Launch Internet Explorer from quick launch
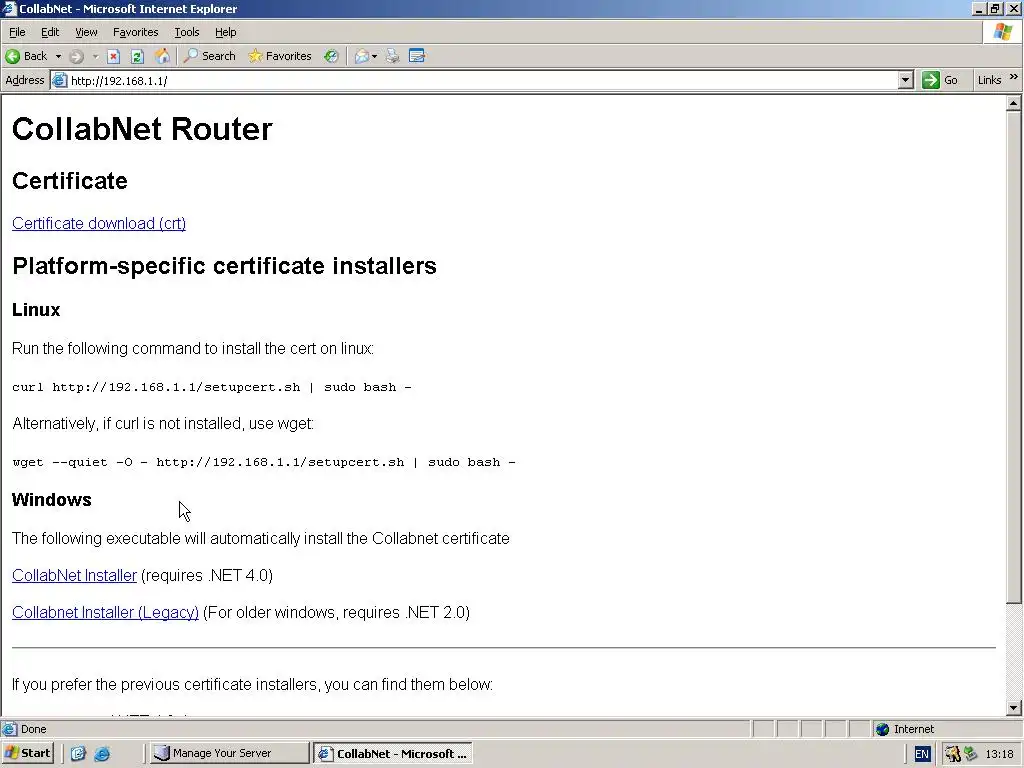The image size is (1024, 768). [102, 754]
